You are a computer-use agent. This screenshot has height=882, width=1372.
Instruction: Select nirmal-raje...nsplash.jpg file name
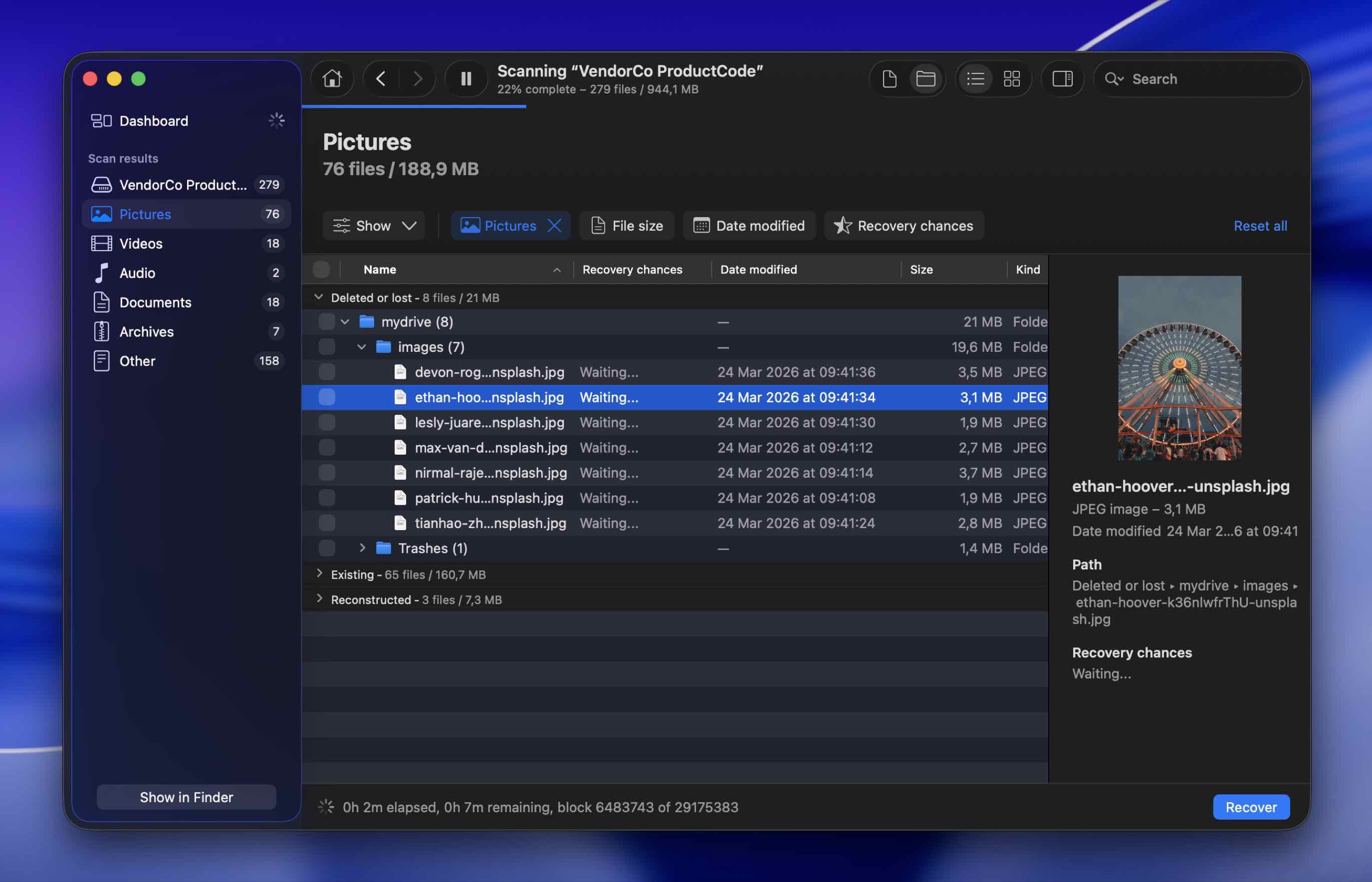[x=490, y=473]
